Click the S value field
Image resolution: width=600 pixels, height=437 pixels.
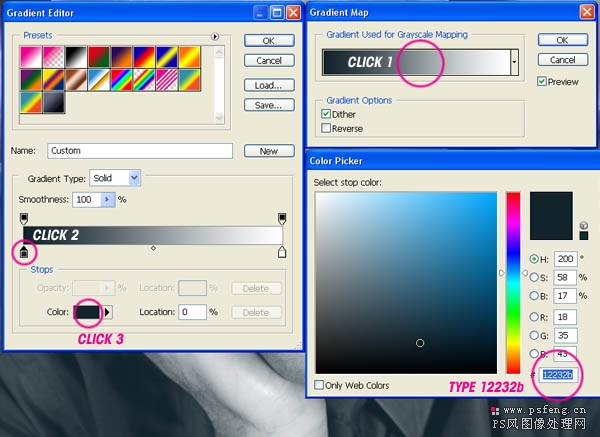(x=565, y=277)
